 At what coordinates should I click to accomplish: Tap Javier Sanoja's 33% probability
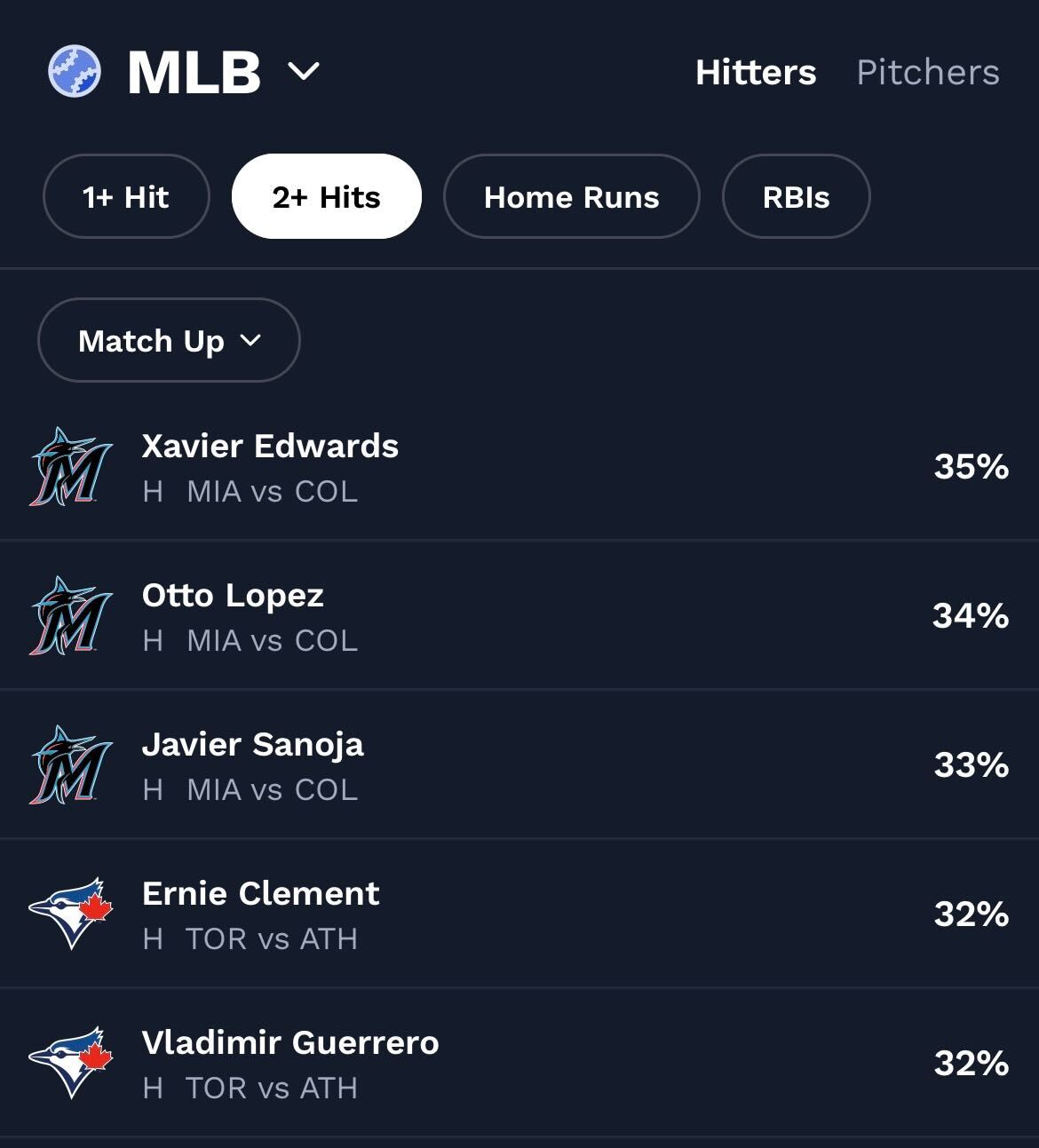(971, 765)
